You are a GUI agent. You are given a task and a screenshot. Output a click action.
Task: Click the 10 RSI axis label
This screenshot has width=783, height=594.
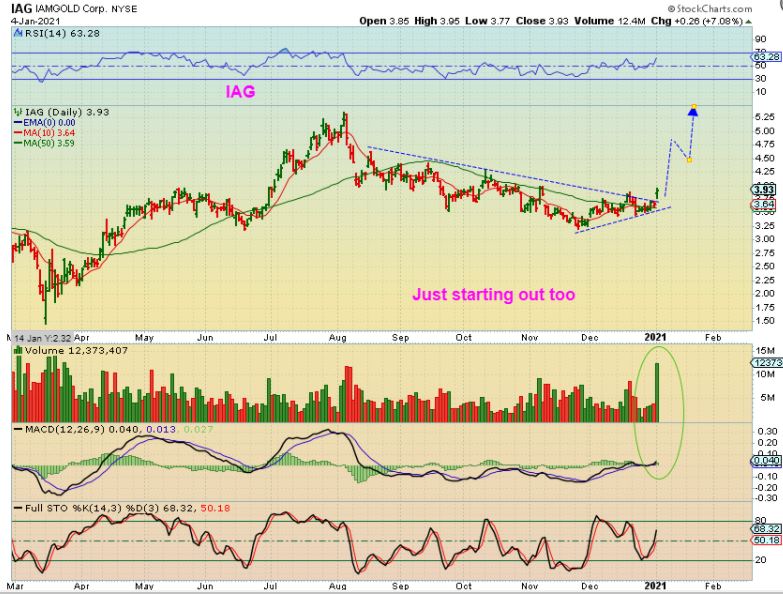(x=761, y=92)
